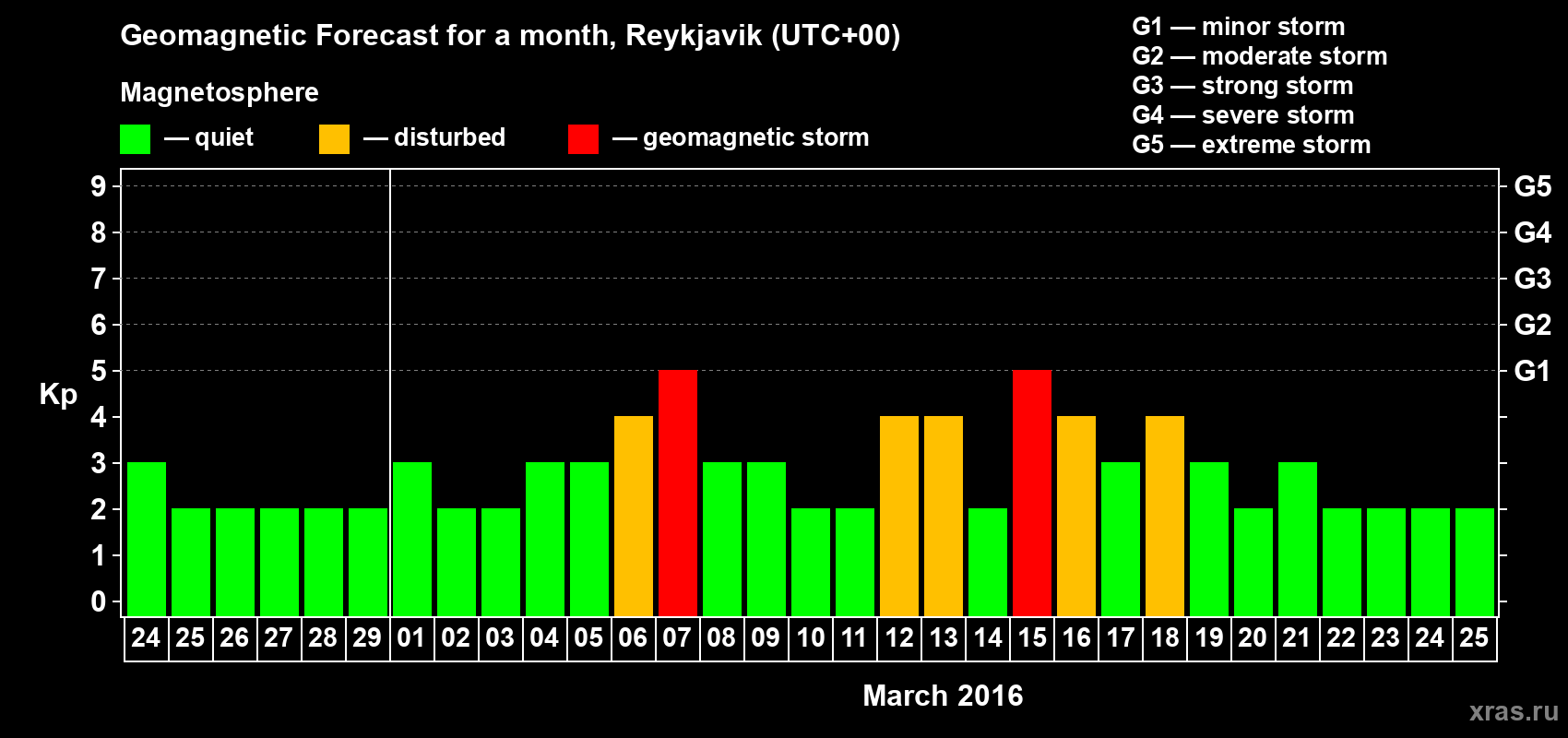
Task: Select the red bar above date 07
Action: click(678, 493)
